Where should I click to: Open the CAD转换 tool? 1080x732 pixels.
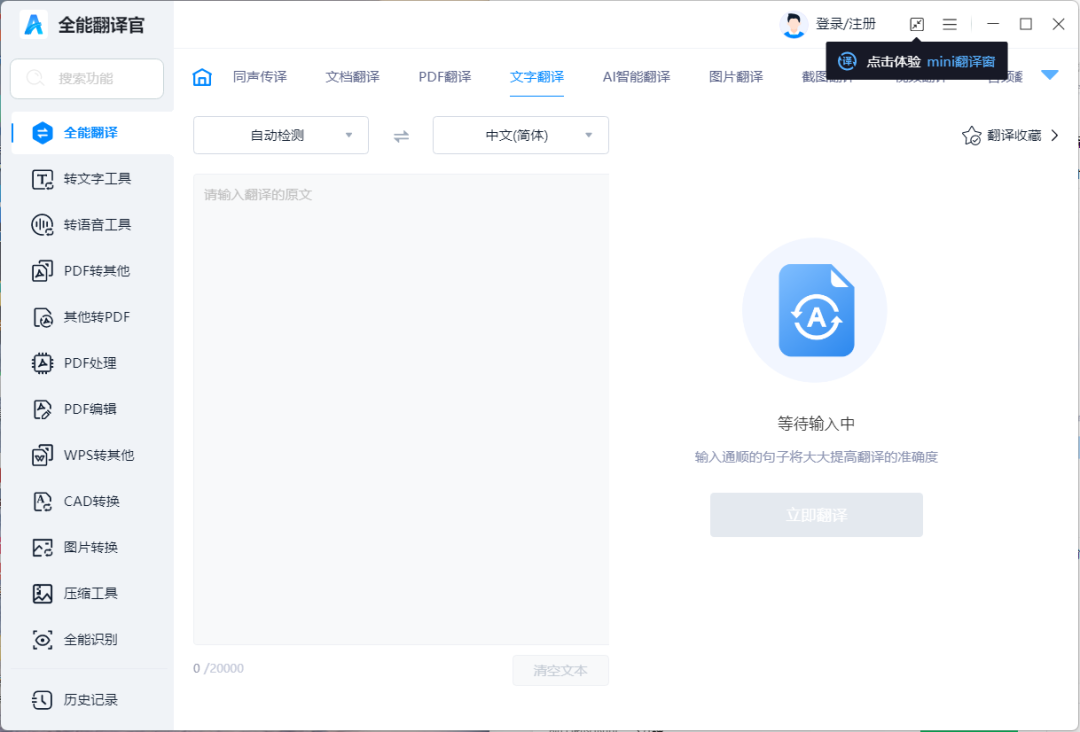coord(91,501)
